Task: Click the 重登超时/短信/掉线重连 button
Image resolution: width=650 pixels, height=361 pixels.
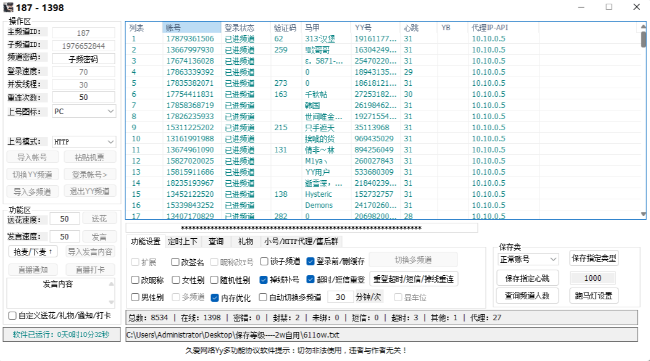Action: point(413,279)
